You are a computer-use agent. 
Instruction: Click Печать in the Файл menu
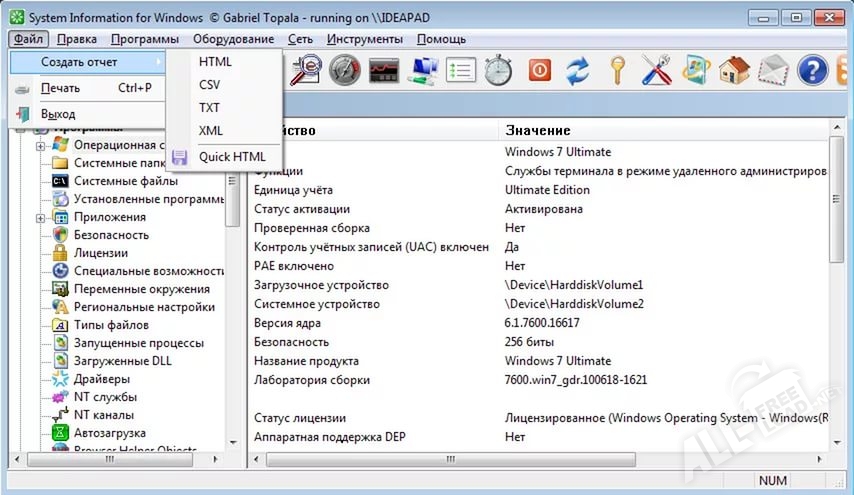[60, 88]
